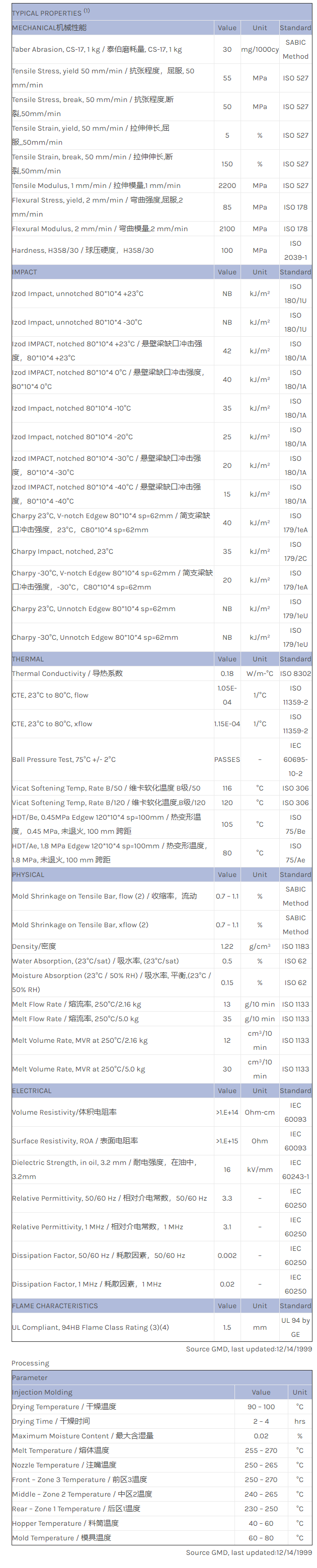Click the FLAME CHARACTERISTICS section header

tap(55, 1306)
